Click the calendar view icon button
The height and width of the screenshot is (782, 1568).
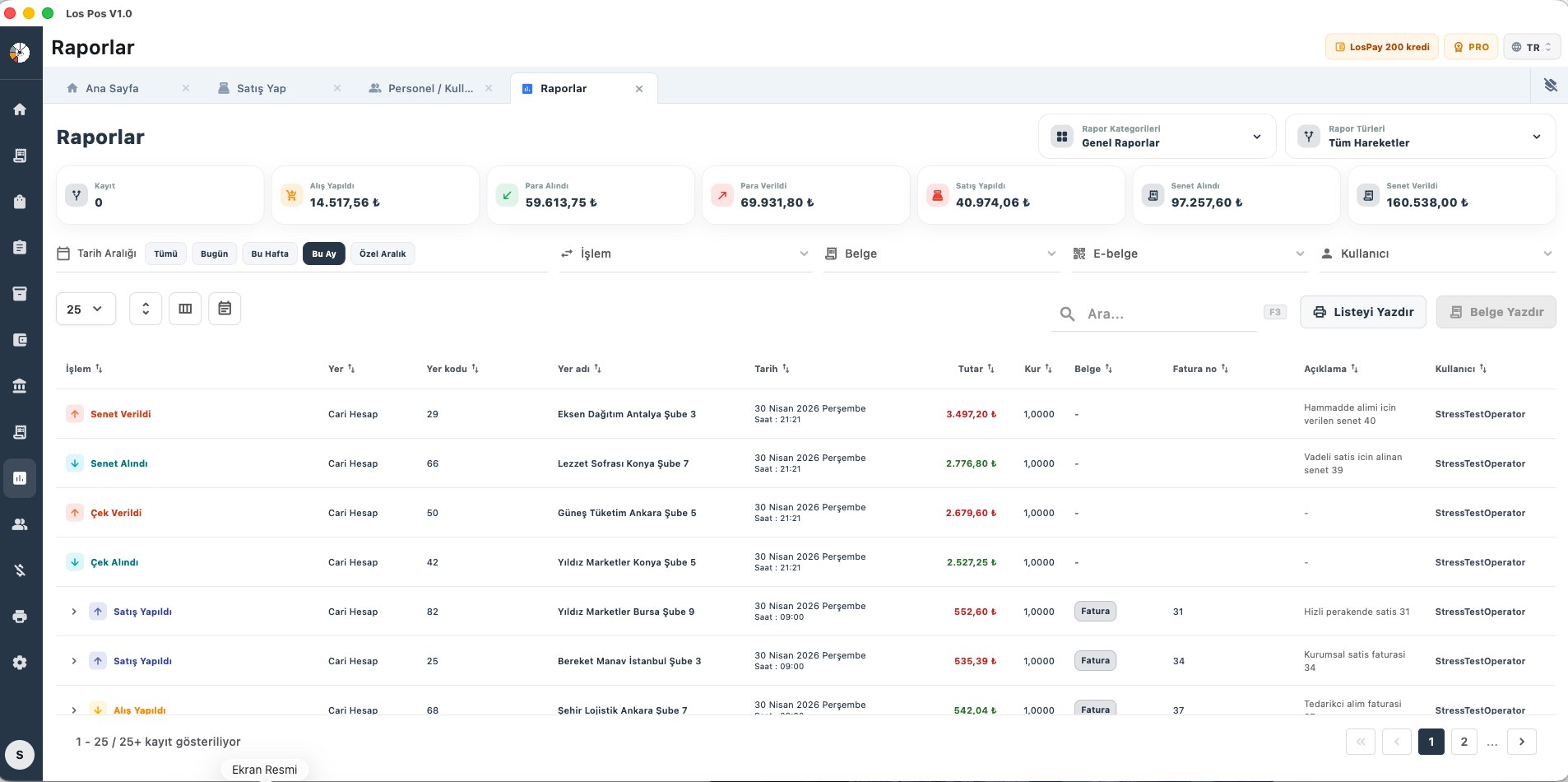click(x=225, y=309)
